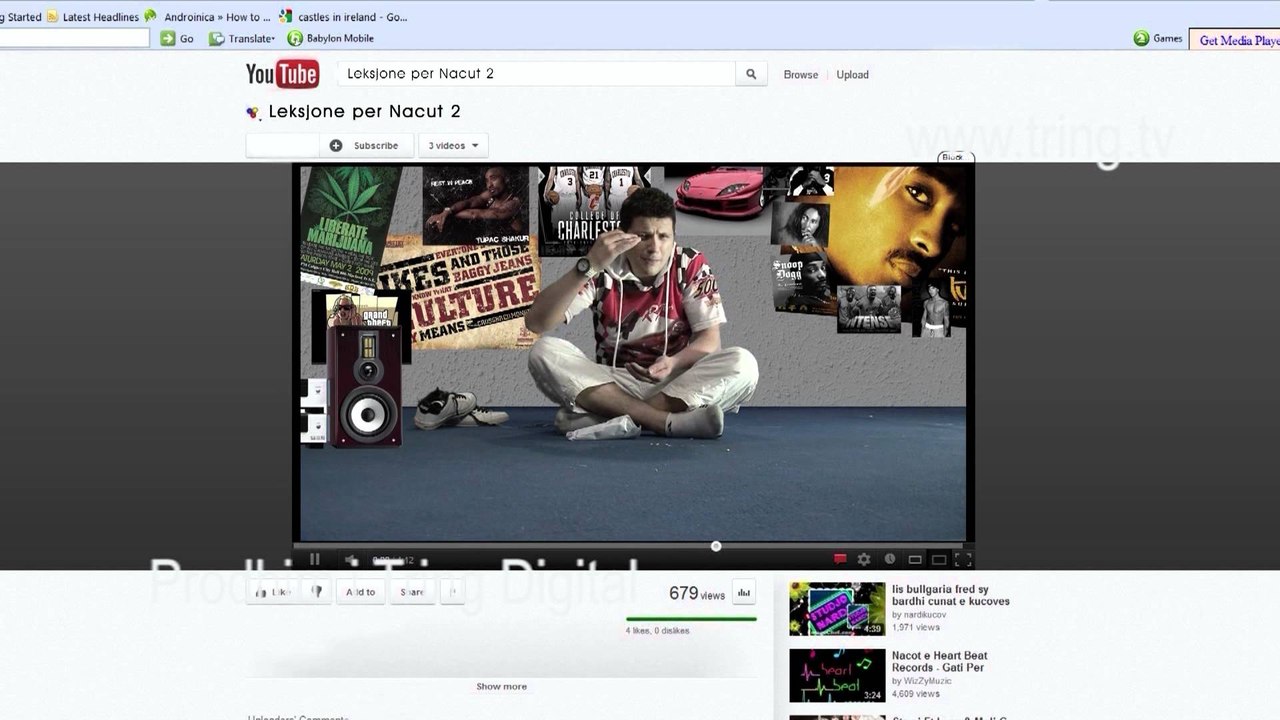
Task: Click the video progress scrubber handle
Action: pos(716,546)
